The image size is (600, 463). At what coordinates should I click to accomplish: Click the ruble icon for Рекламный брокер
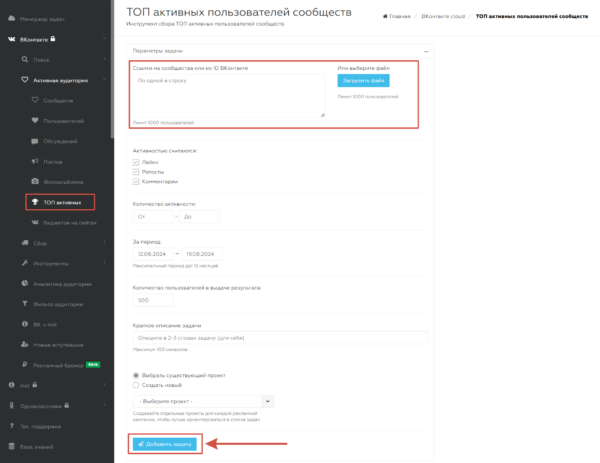point(25,365)
